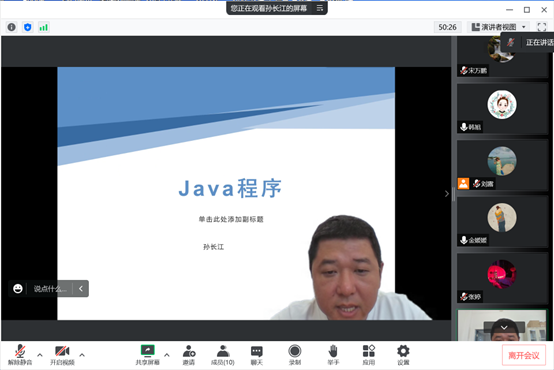Click the meeting info icon
The height and width of the screenshot is (370, 554).
12,27
